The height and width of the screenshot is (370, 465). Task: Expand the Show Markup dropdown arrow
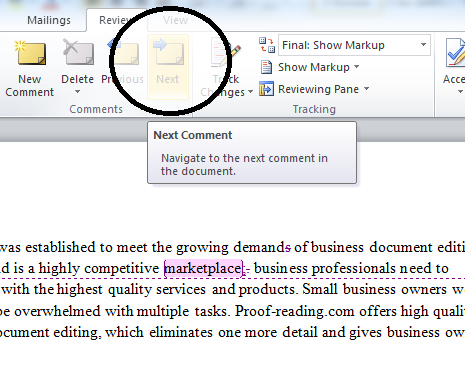(356, 67)
